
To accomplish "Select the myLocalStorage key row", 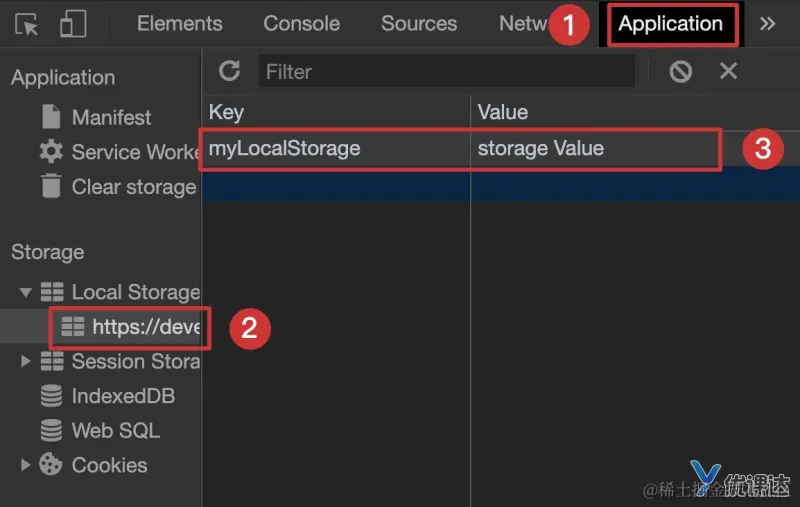I will coord(335,149).
